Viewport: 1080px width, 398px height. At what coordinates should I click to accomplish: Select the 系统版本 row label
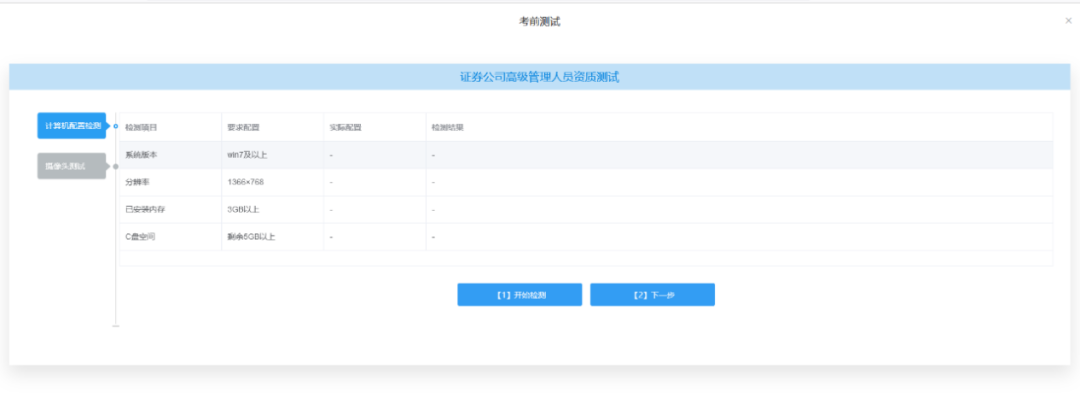141,155
